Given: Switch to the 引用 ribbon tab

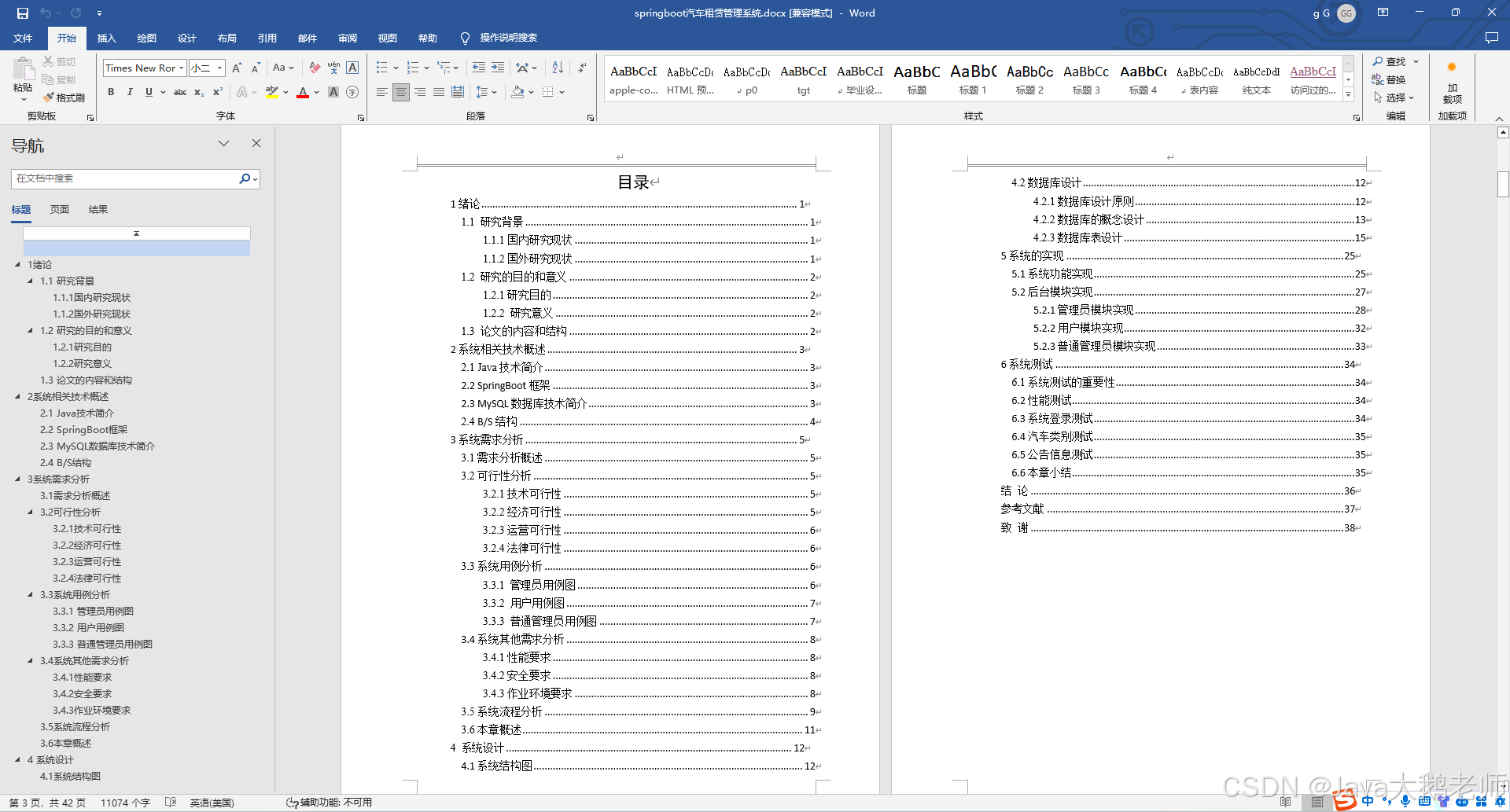Looking at the screenshot, I should [x=267, y=38].
